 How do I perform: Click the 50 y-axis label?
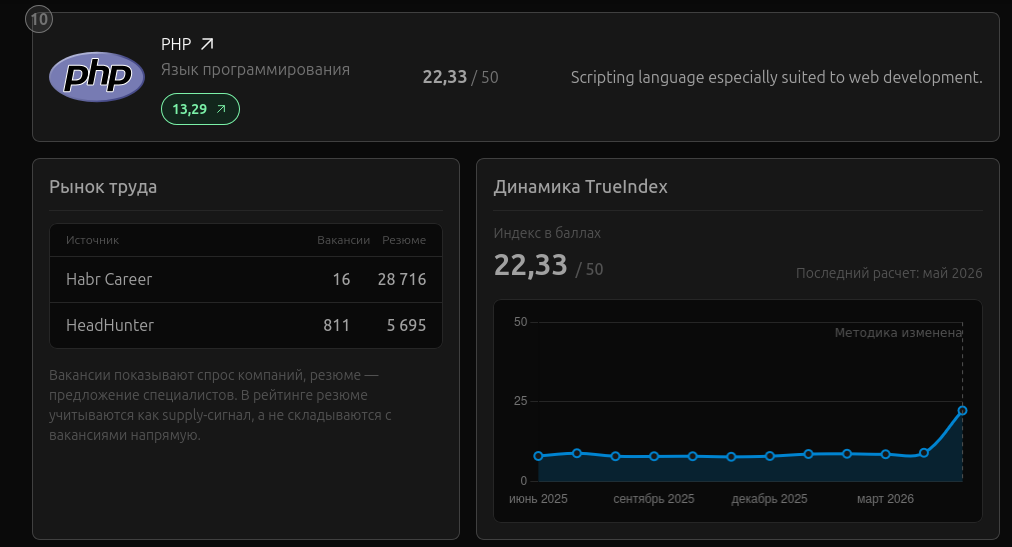[x=520, y=322]
